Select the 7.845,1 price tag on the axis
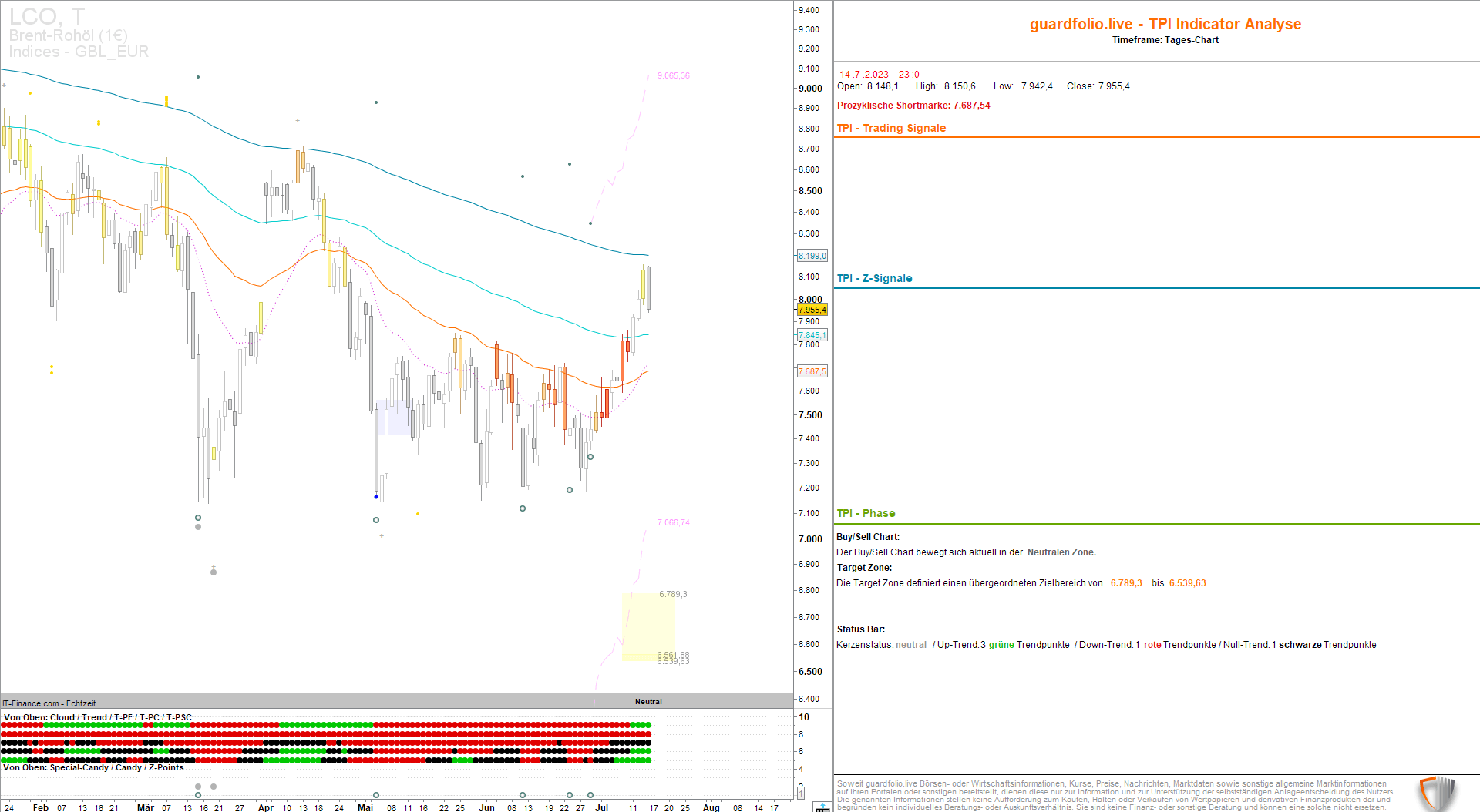The image size is (1480, 812). click(812, 335)
